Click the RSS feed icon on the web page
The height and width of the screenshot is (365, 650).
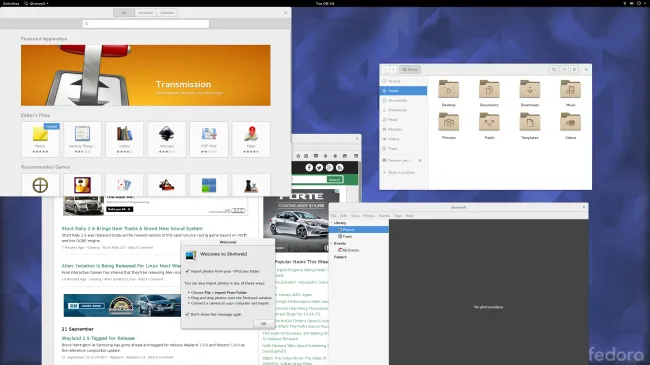[340, 168]
